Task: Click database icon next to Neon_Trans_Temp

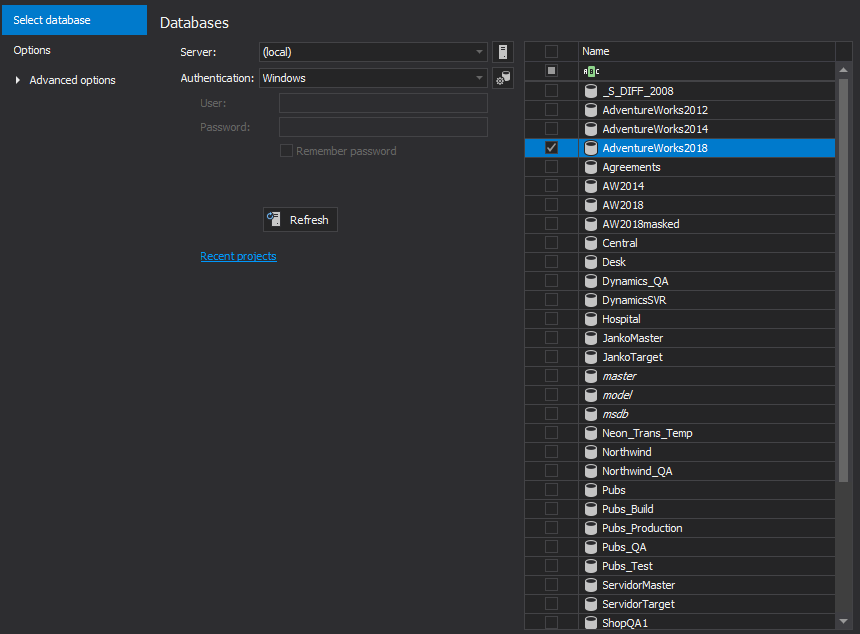Action: tap(591, 433)
